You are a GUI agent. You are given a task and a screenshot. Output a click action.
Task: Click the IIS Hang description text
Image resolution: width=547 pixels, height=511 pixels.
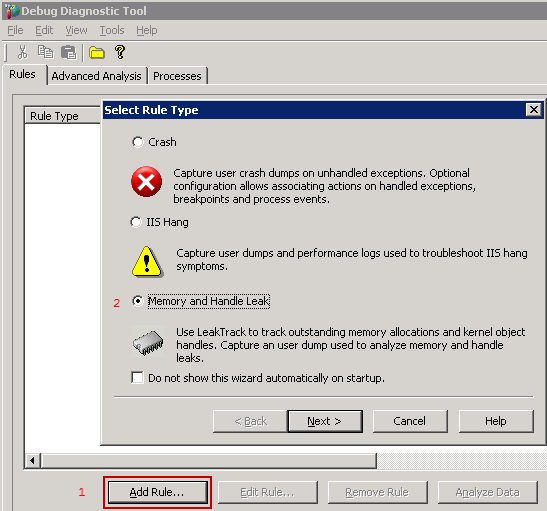[352, 260]
